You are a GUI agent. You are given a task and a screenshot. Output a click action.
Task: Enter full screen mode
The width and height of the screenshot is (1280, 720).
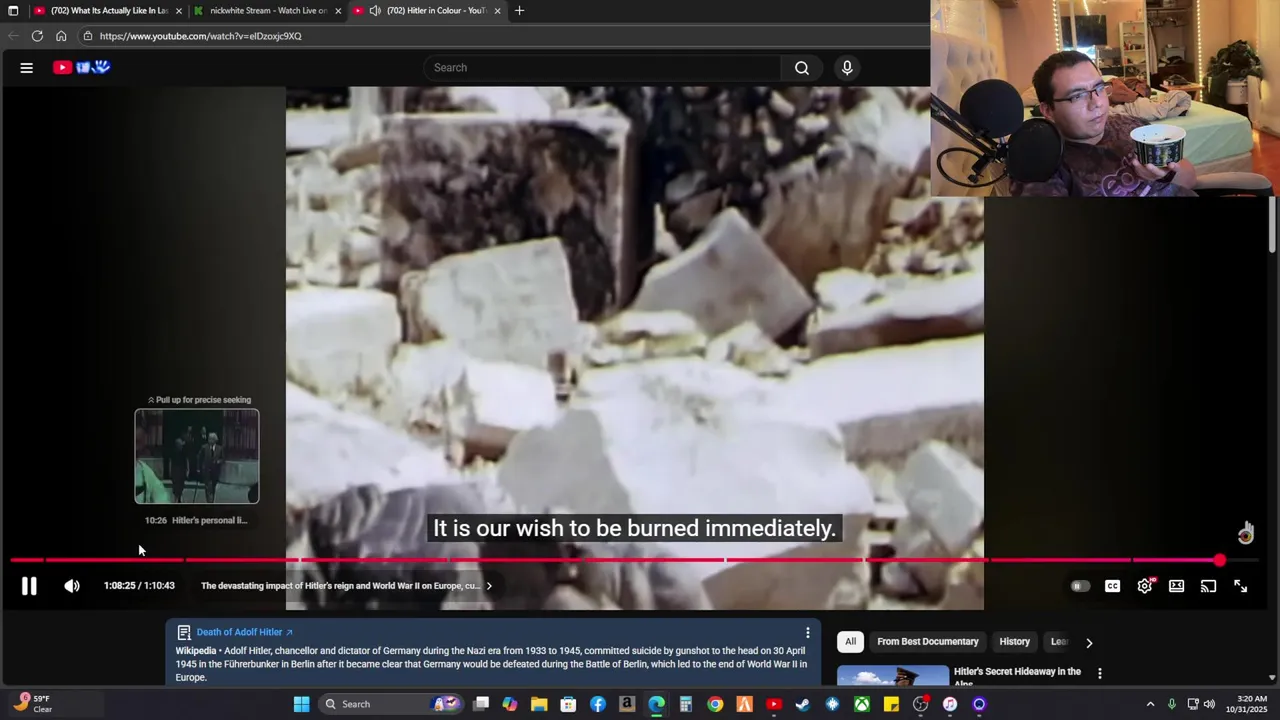[x=1241, y=587]
